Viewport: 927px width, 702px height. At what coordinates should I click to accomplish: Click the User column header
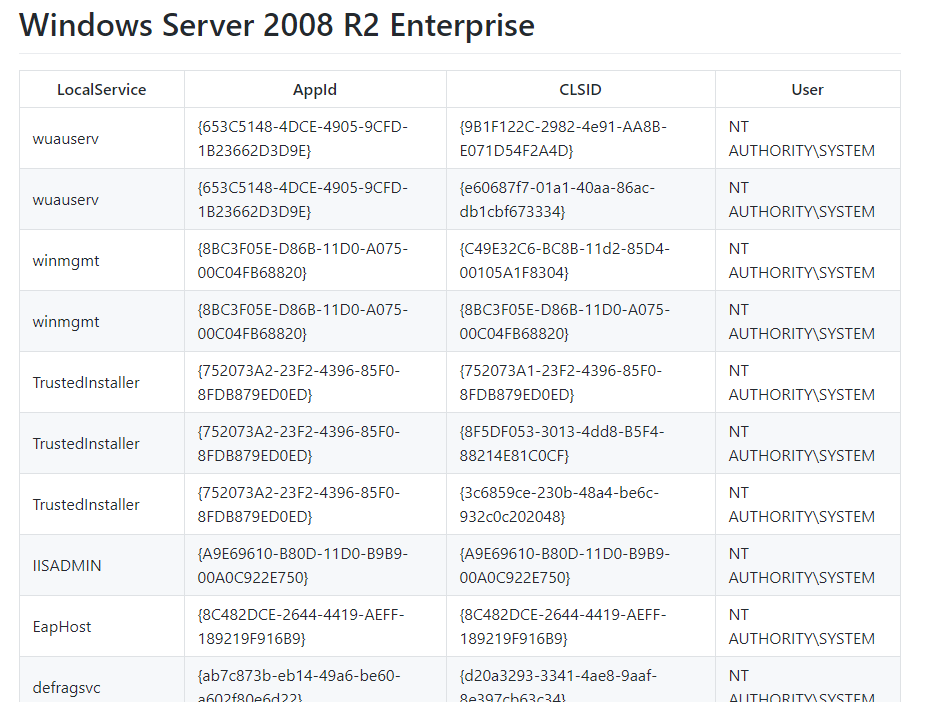pyautogui.click(x=808, y=89)
